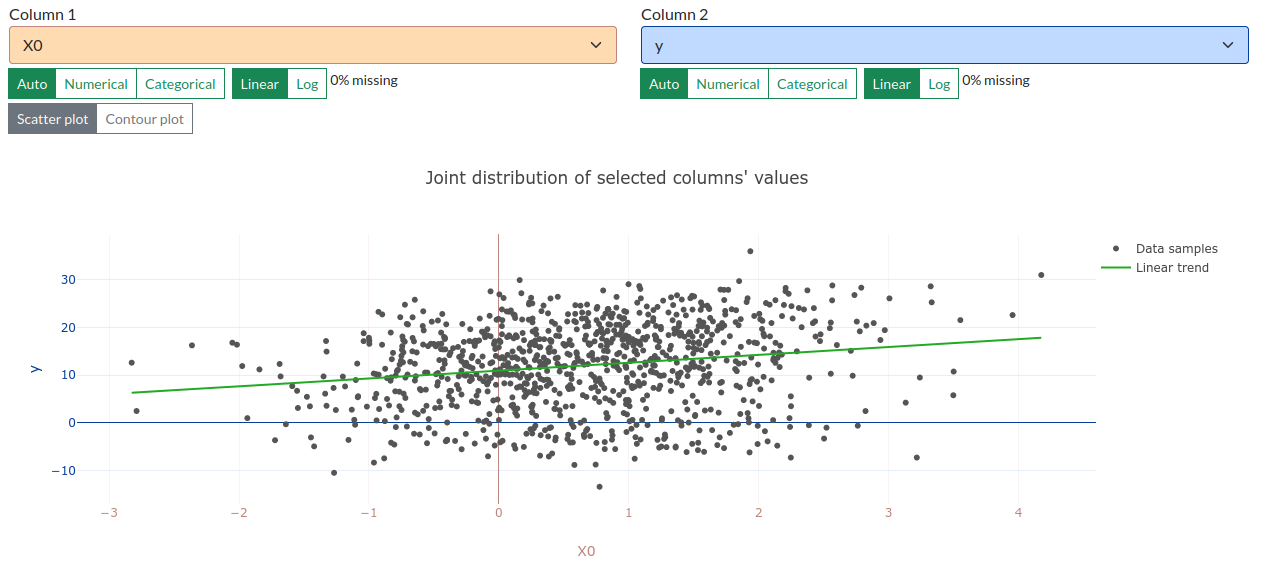Click the Column 2 dropdown chevron arrow

[x=1228, y=45]
